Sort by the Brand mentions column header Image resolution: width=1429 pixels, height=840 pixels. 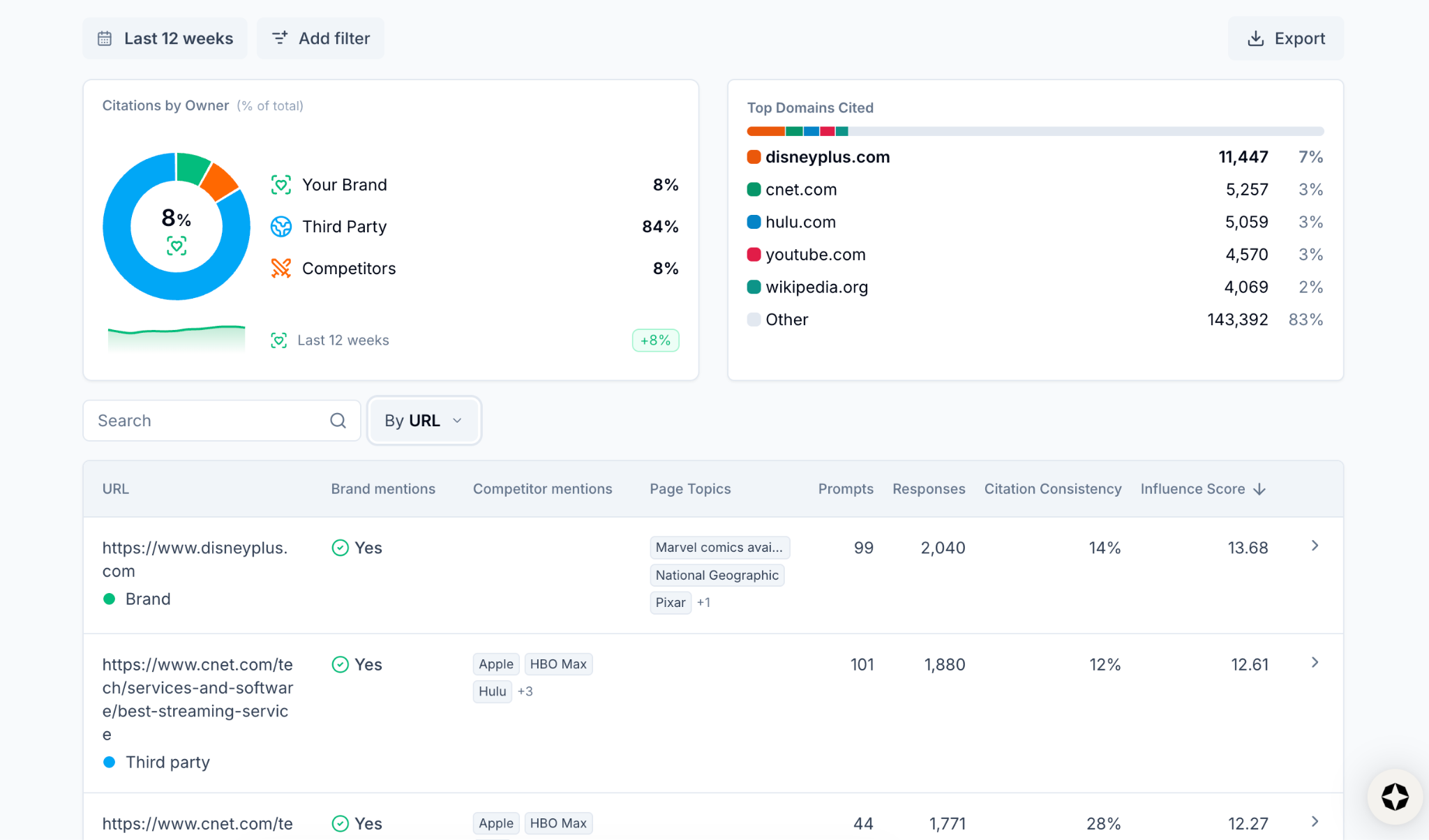coord(382,489)
